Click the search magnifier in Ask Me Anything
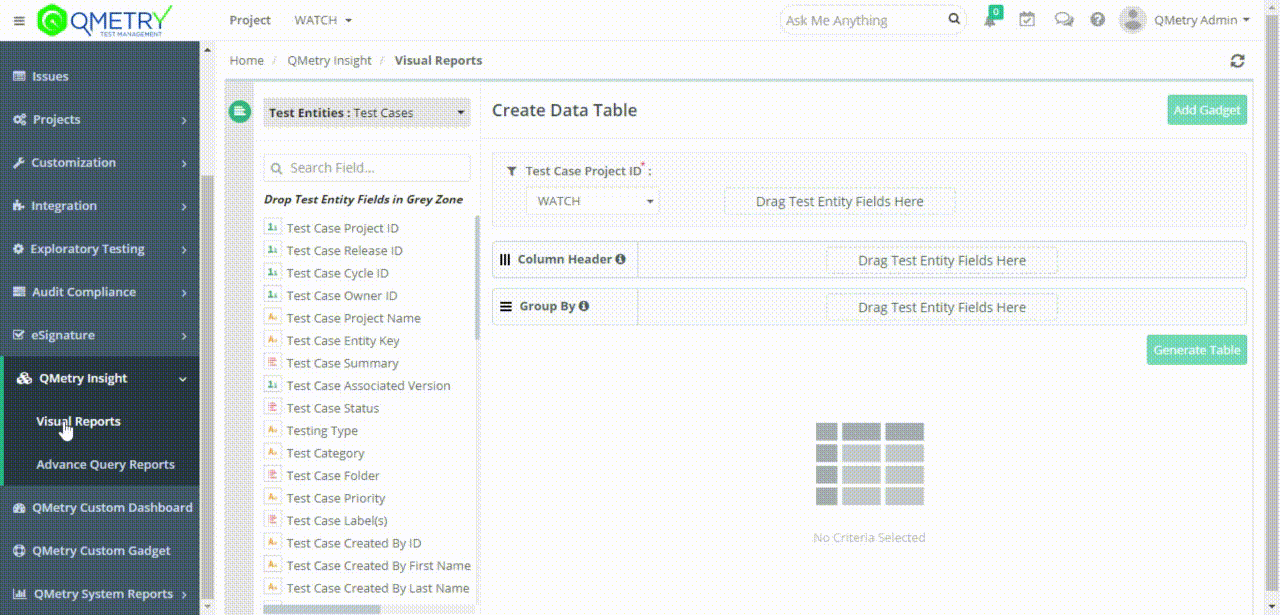Screen dimensions: 1280x615 tap(954, 19)
